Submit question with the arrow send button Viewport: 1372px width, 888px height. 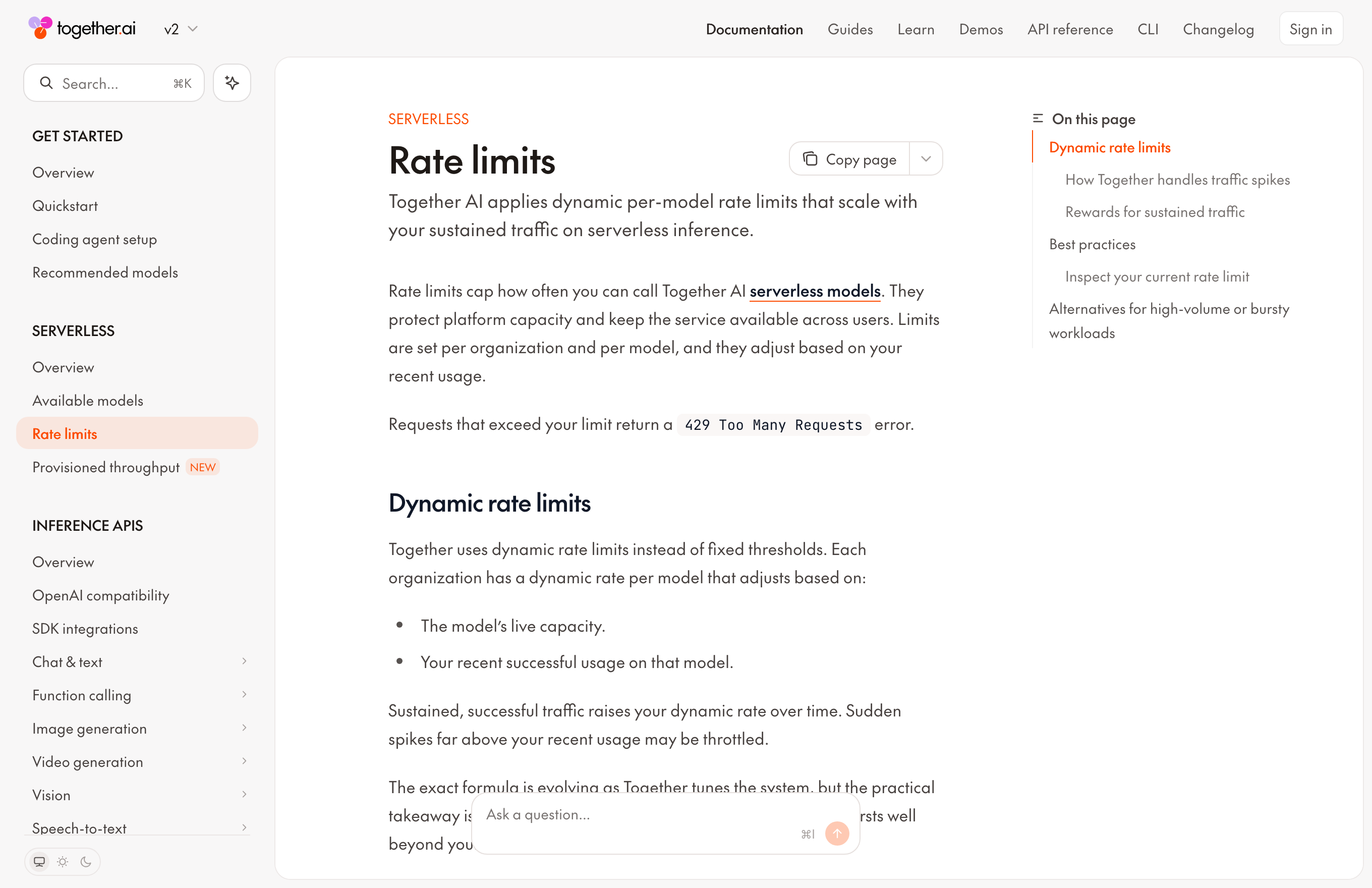click(837, 834)
